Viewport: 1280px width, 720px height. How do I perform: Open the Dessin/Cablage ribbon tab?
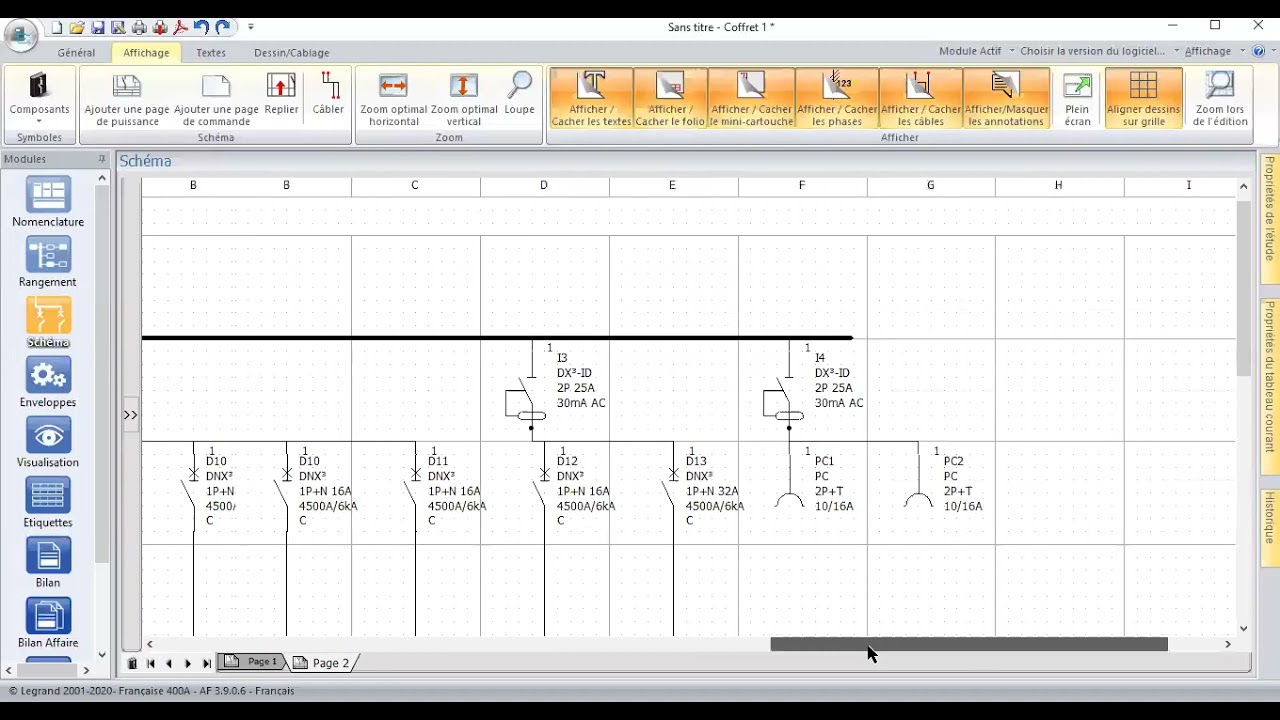tap(291, 52)
